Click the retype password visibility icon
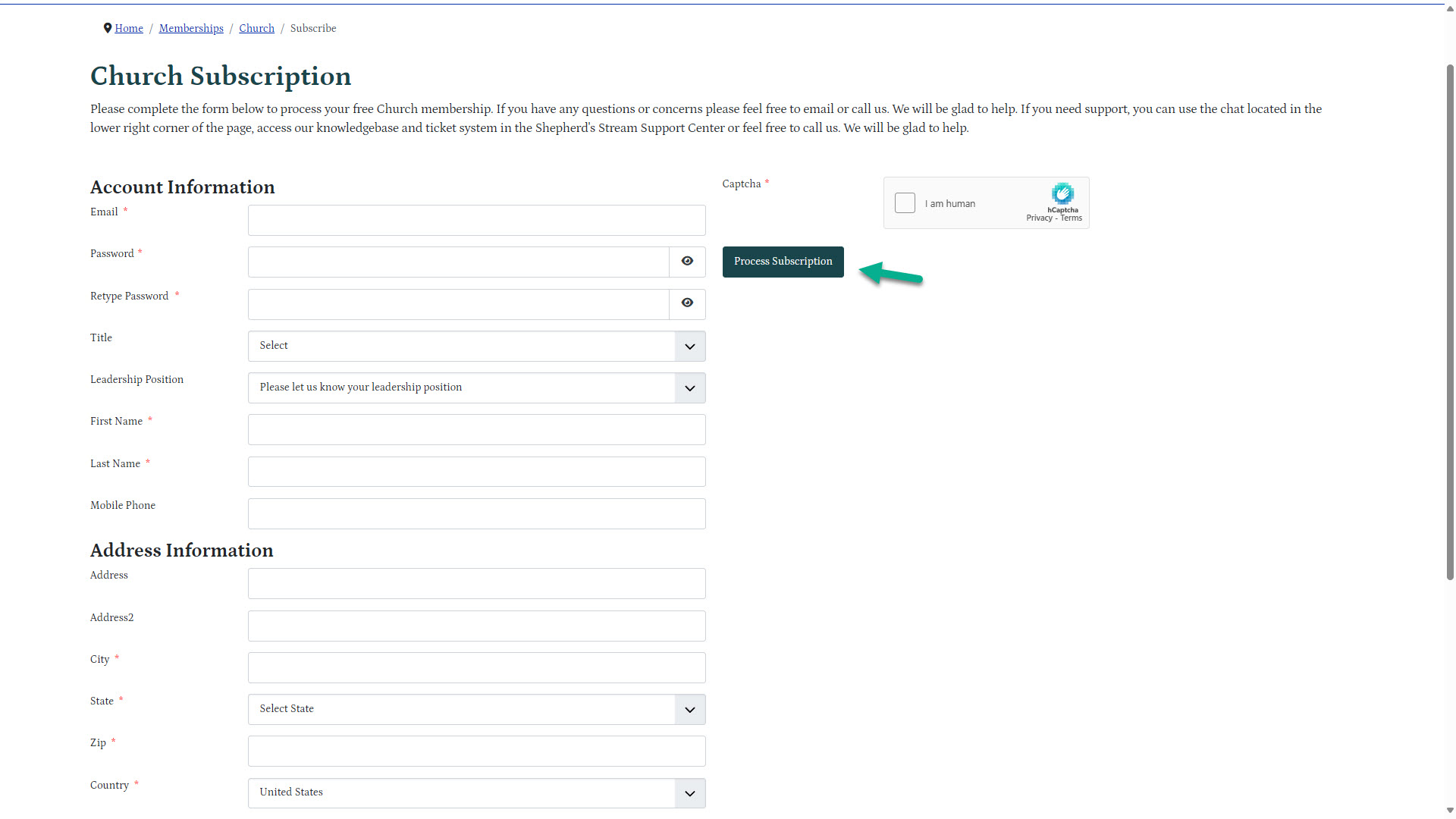 coord(686,302)
